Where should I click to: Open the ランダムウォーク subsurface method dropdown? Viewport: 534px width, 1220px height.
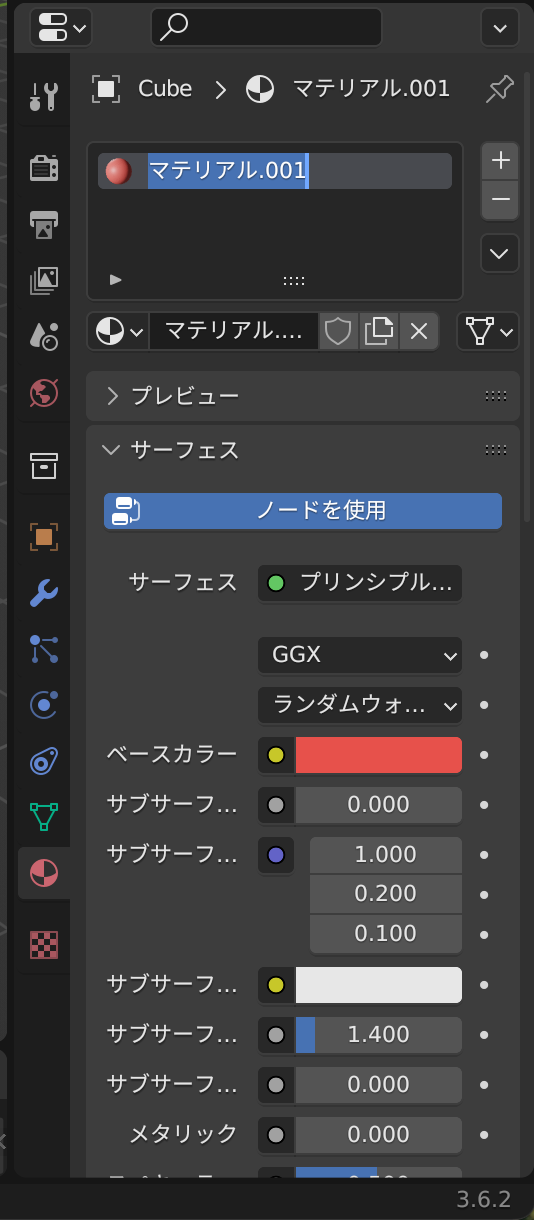pyautogui.click(x=360, y=705)
